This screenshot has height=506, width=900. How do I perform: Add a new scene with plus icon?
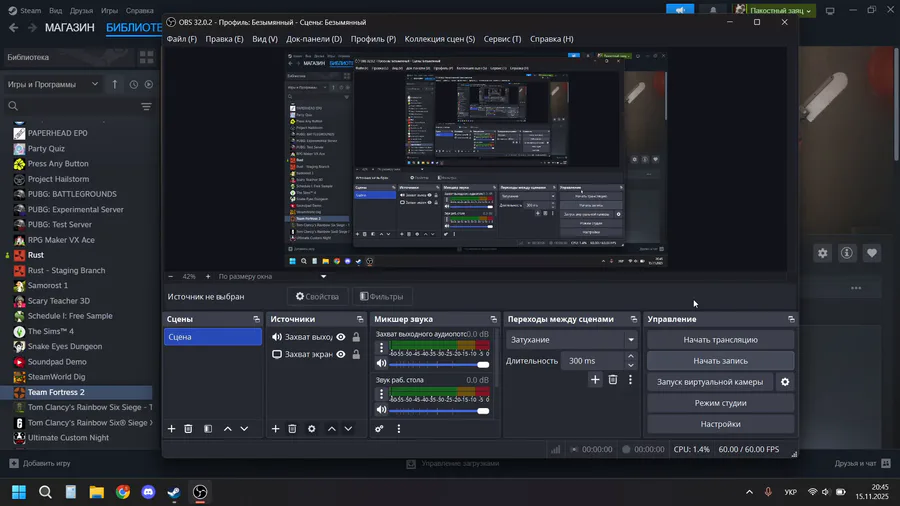click(171, 429)
